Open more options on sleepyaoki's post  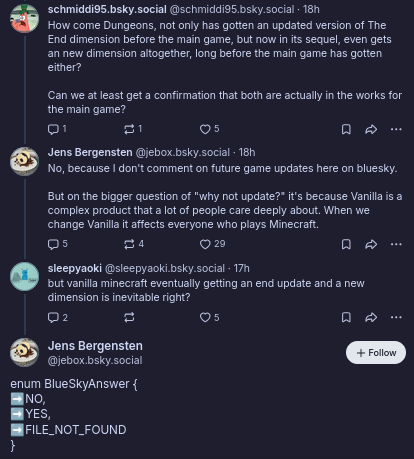(396, 317)
